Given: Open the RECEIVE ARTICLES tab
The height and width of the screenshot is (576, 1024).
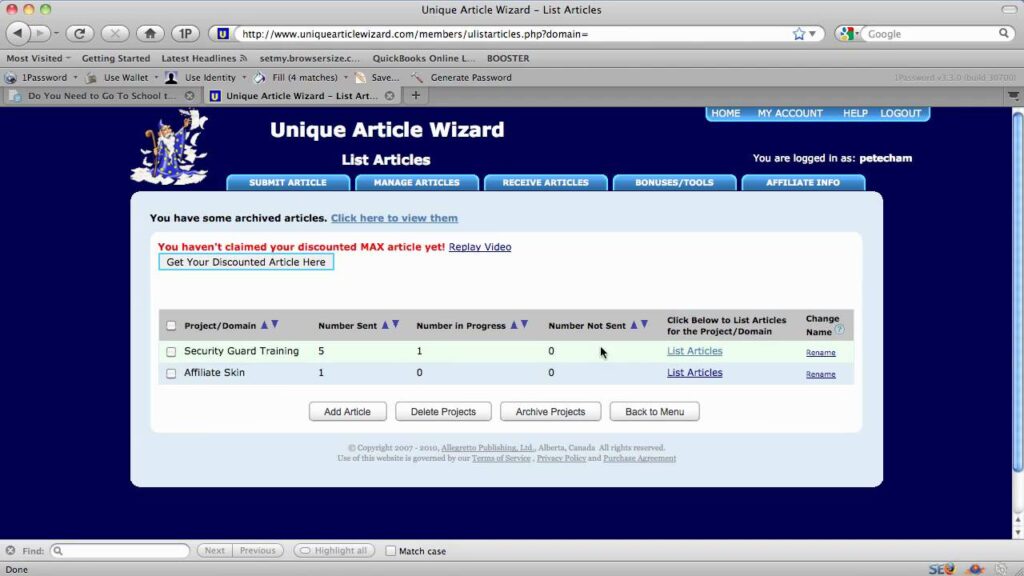Looking at the screenshot, I should [x=545, y=182].
